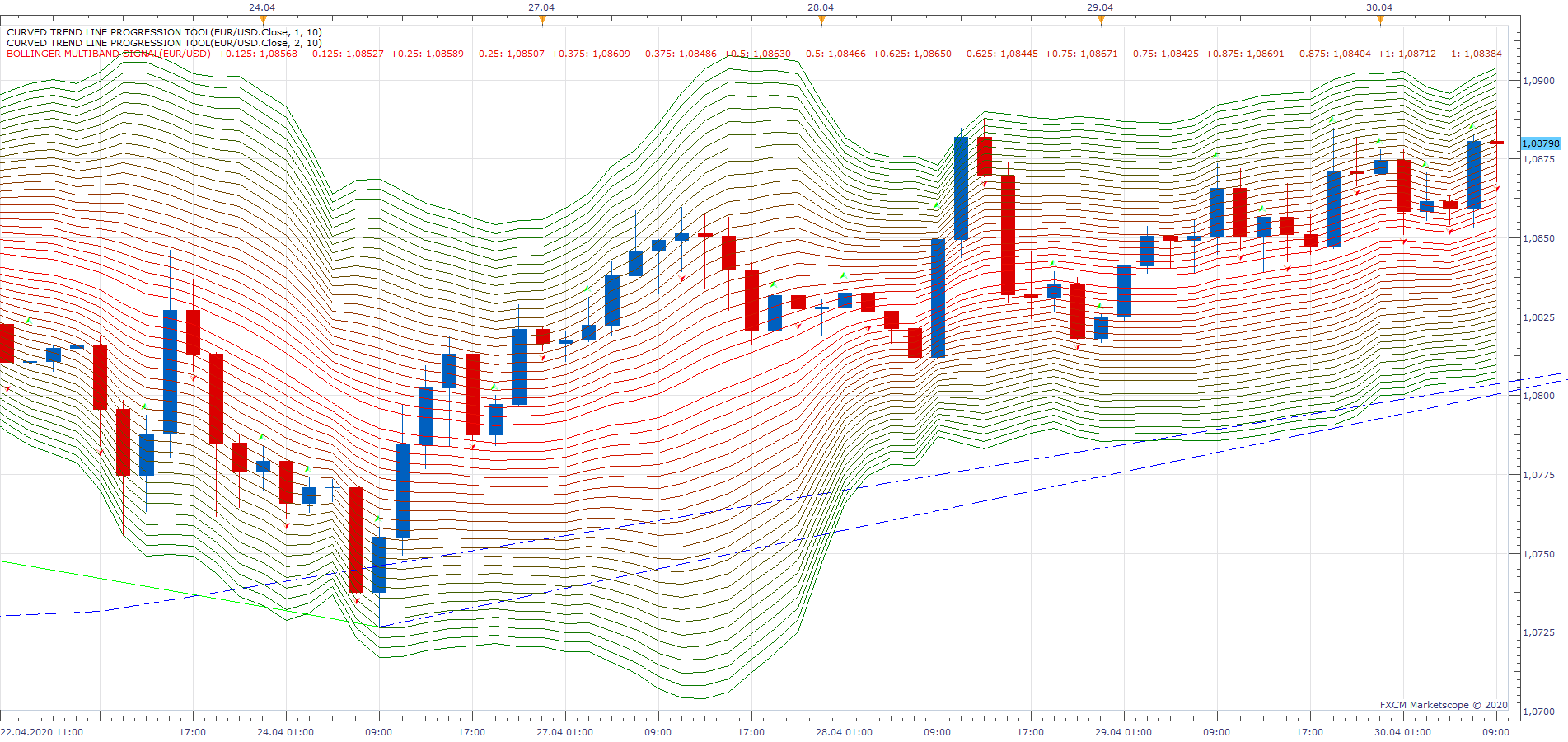The height and width of the screenshot is (742, 1568).
Task: Click the 29.04 01:00 time axis label
Action: (x=1123, y=732)
